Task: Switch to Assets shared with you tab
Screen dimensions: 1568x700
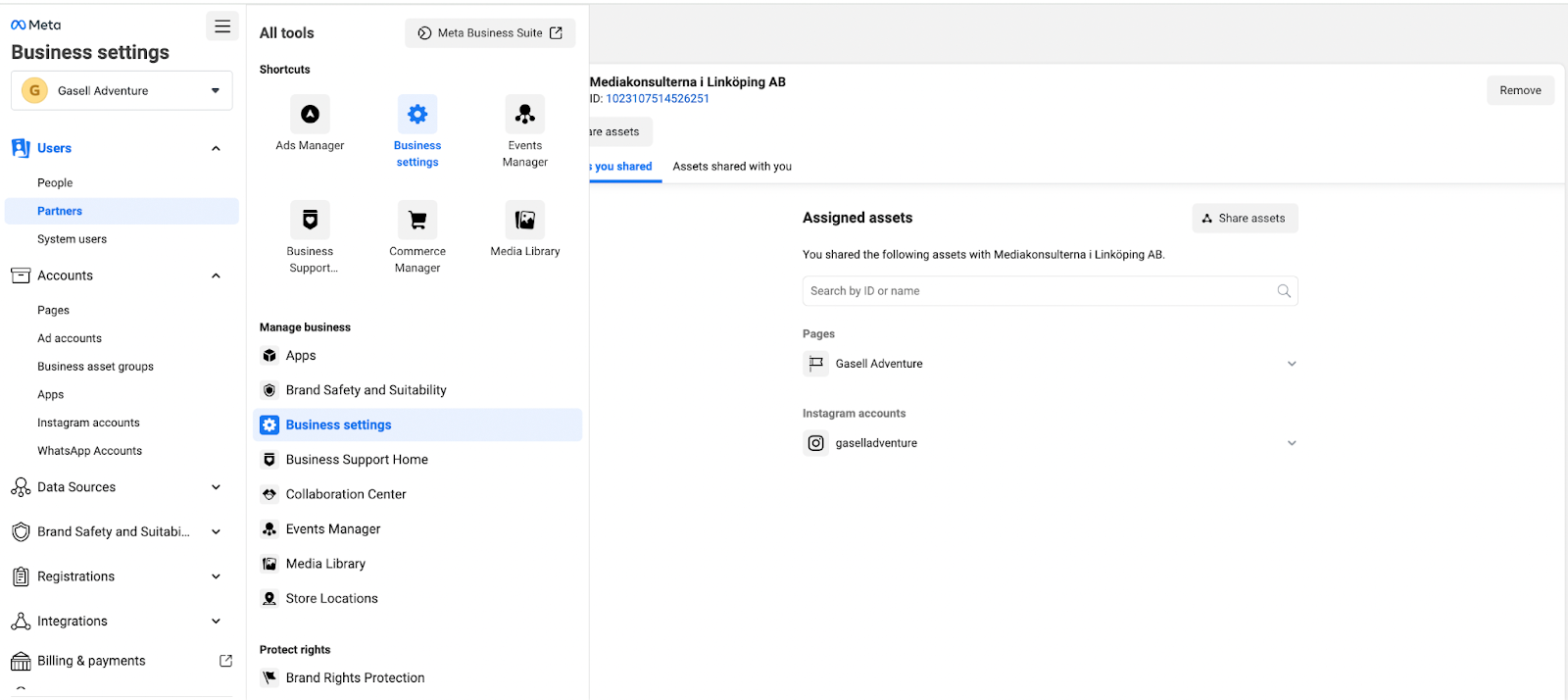Action: coord(732,167)
